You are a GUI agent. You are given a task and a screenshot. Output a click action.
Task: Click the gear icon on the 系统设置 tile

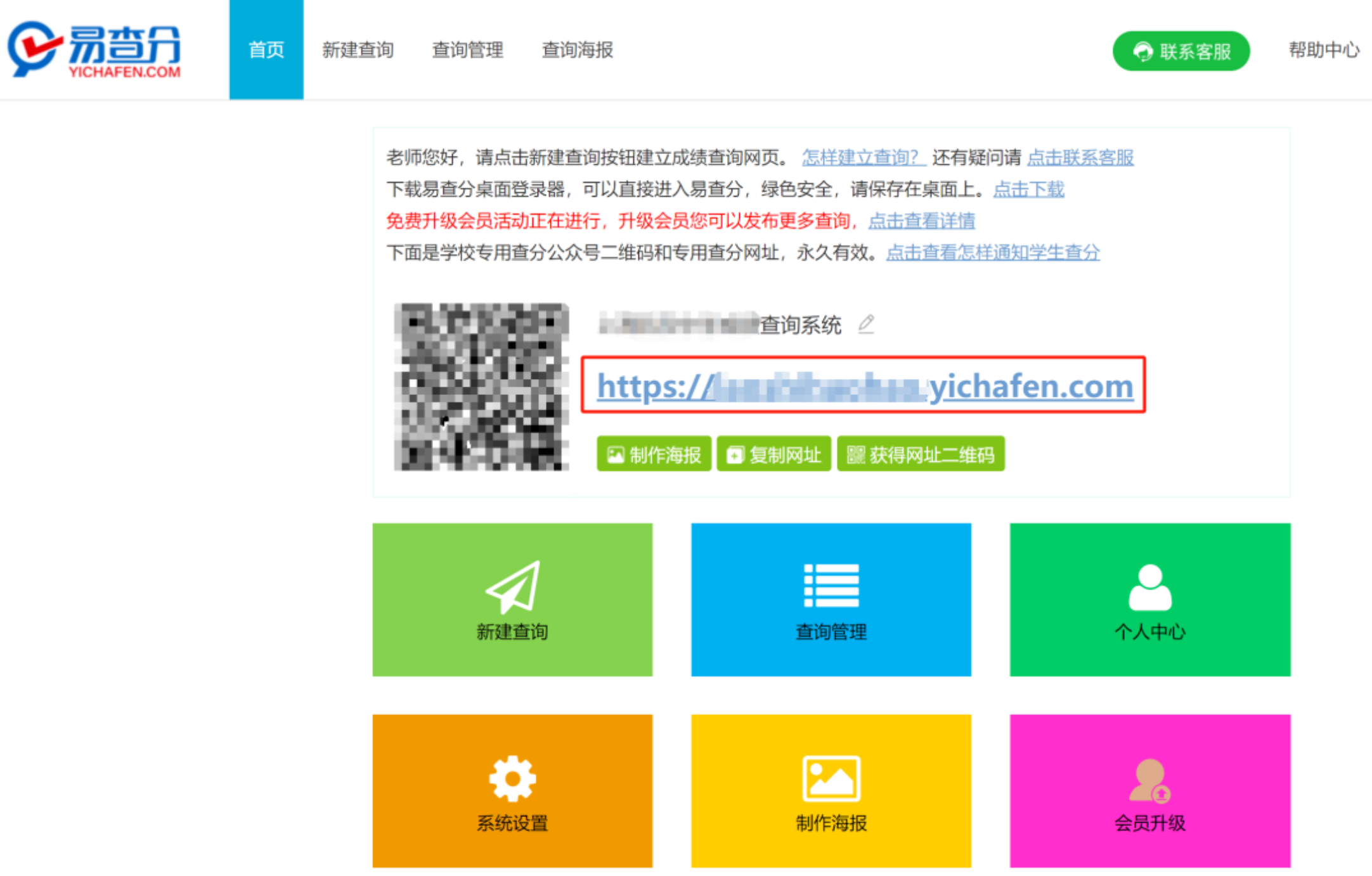pos(512,778)
